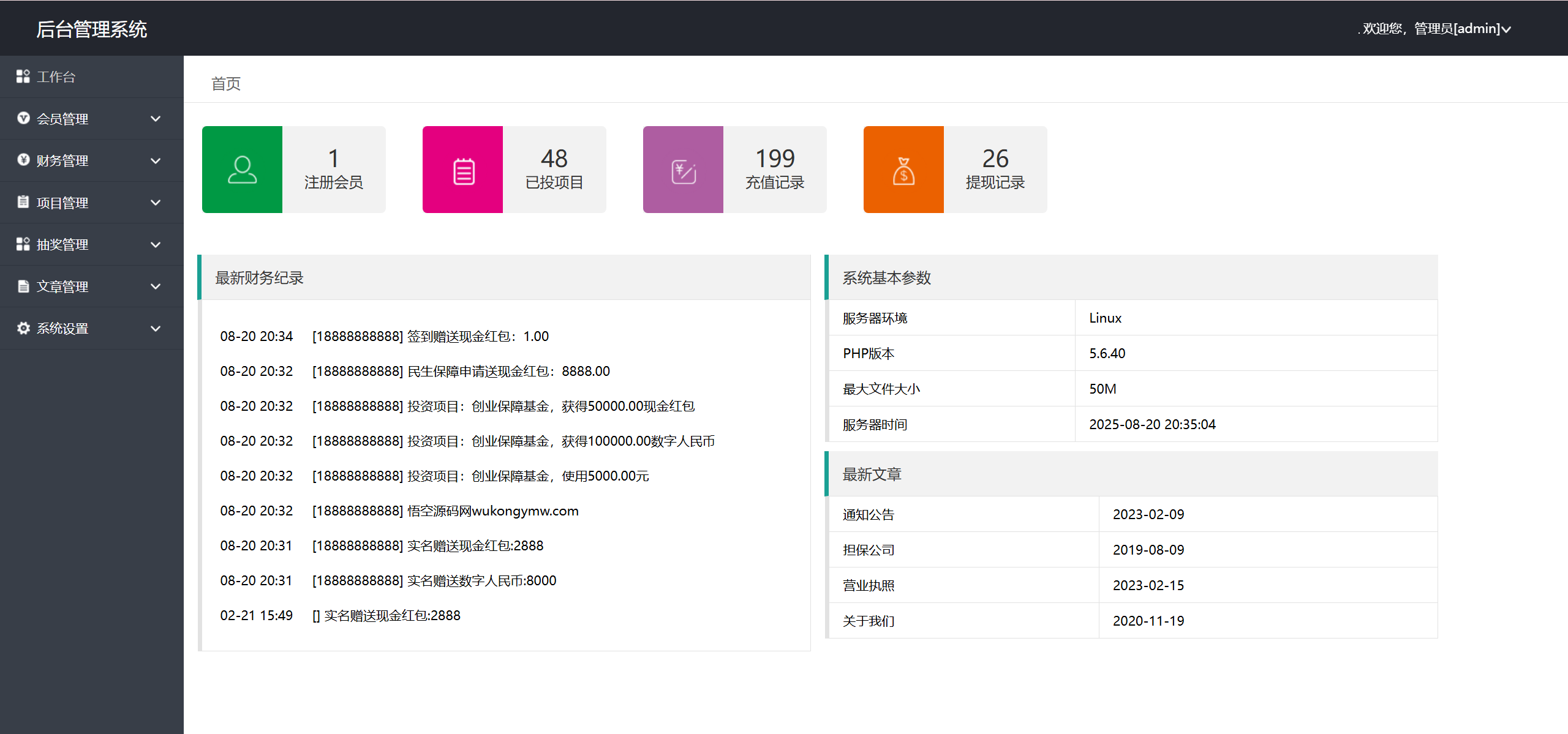Expand the 财务管理 sidebar section

(x=156, y=160)
